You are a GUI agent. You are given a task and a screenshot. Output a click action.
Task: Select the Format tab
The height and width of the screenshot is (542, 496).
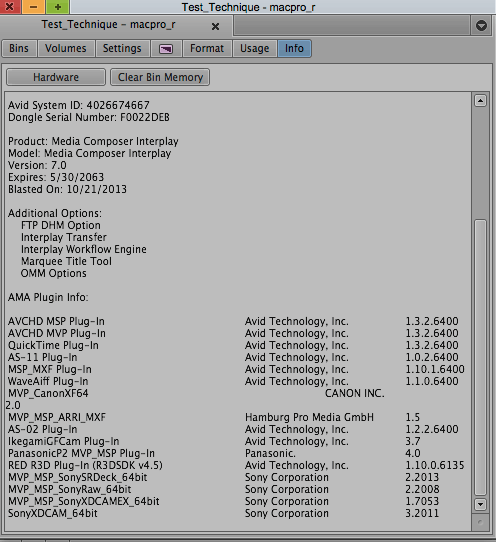[207, 48]
